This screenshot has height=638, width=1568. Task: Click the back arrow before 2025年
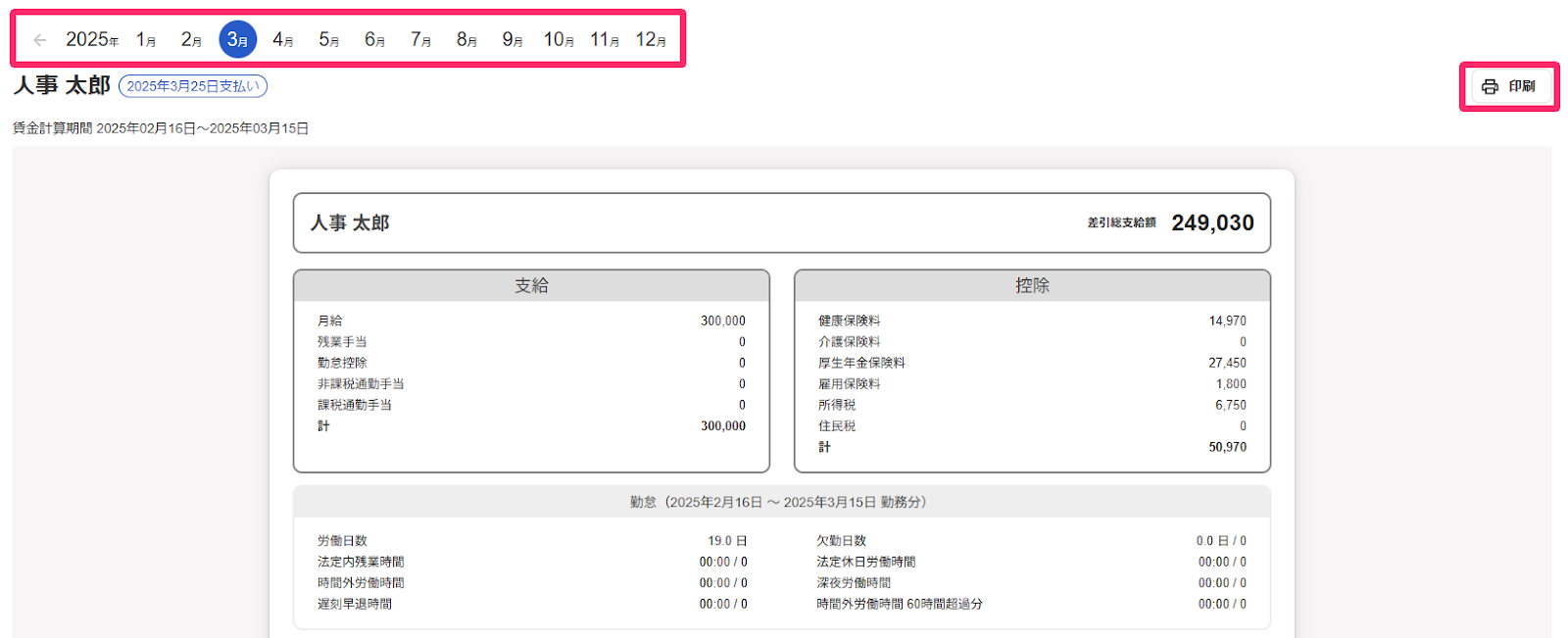[40, 40]
